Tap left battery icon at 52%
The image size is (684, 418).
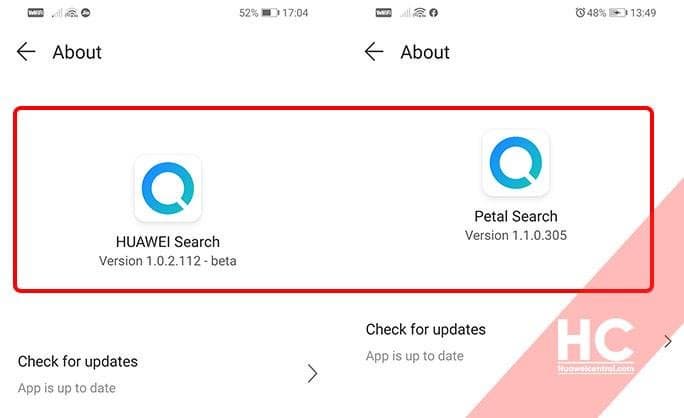tap(270, 13)
